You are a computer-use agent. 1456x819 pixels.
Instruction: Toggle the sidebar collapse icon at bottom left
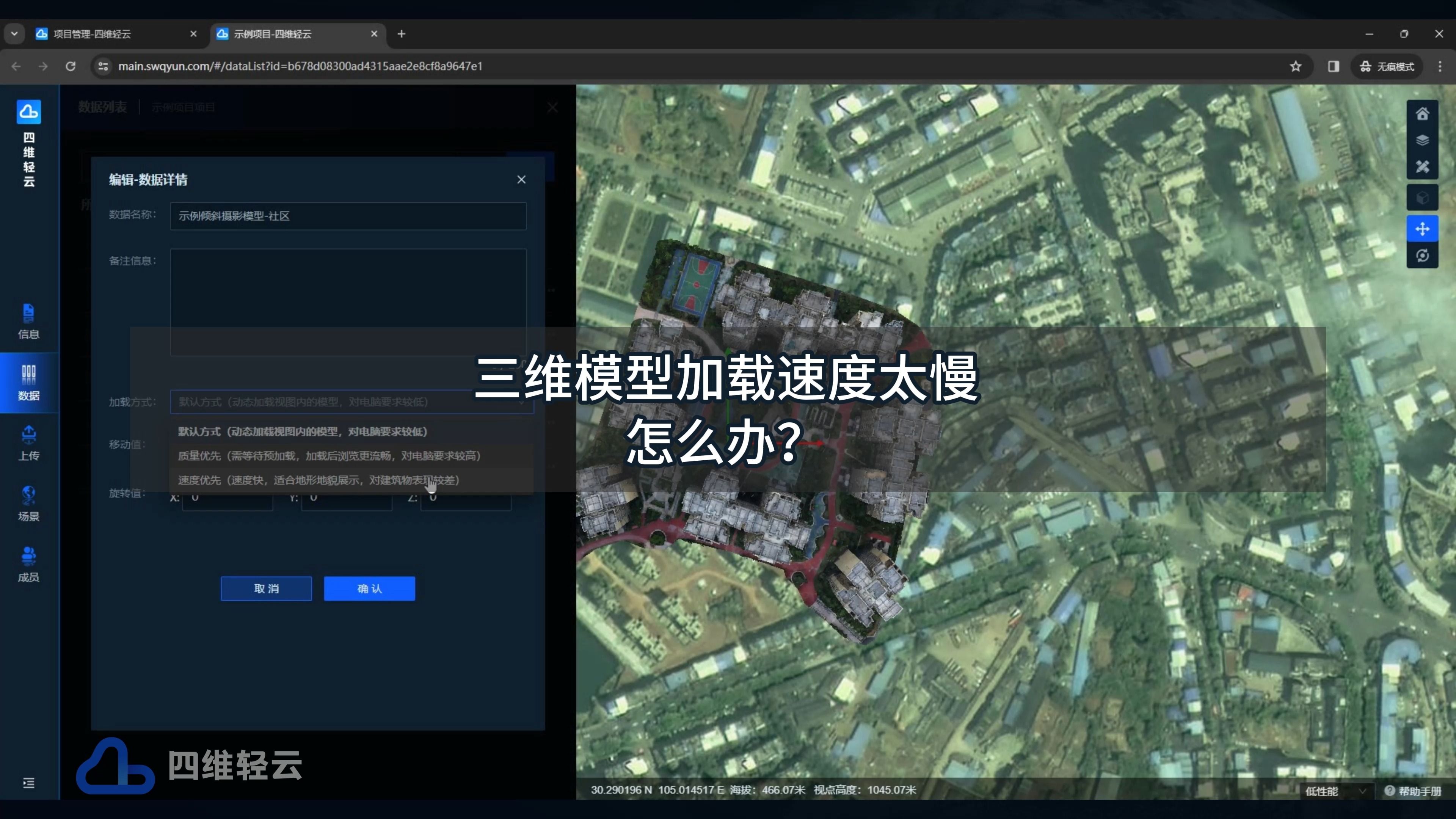pos(29,783)
